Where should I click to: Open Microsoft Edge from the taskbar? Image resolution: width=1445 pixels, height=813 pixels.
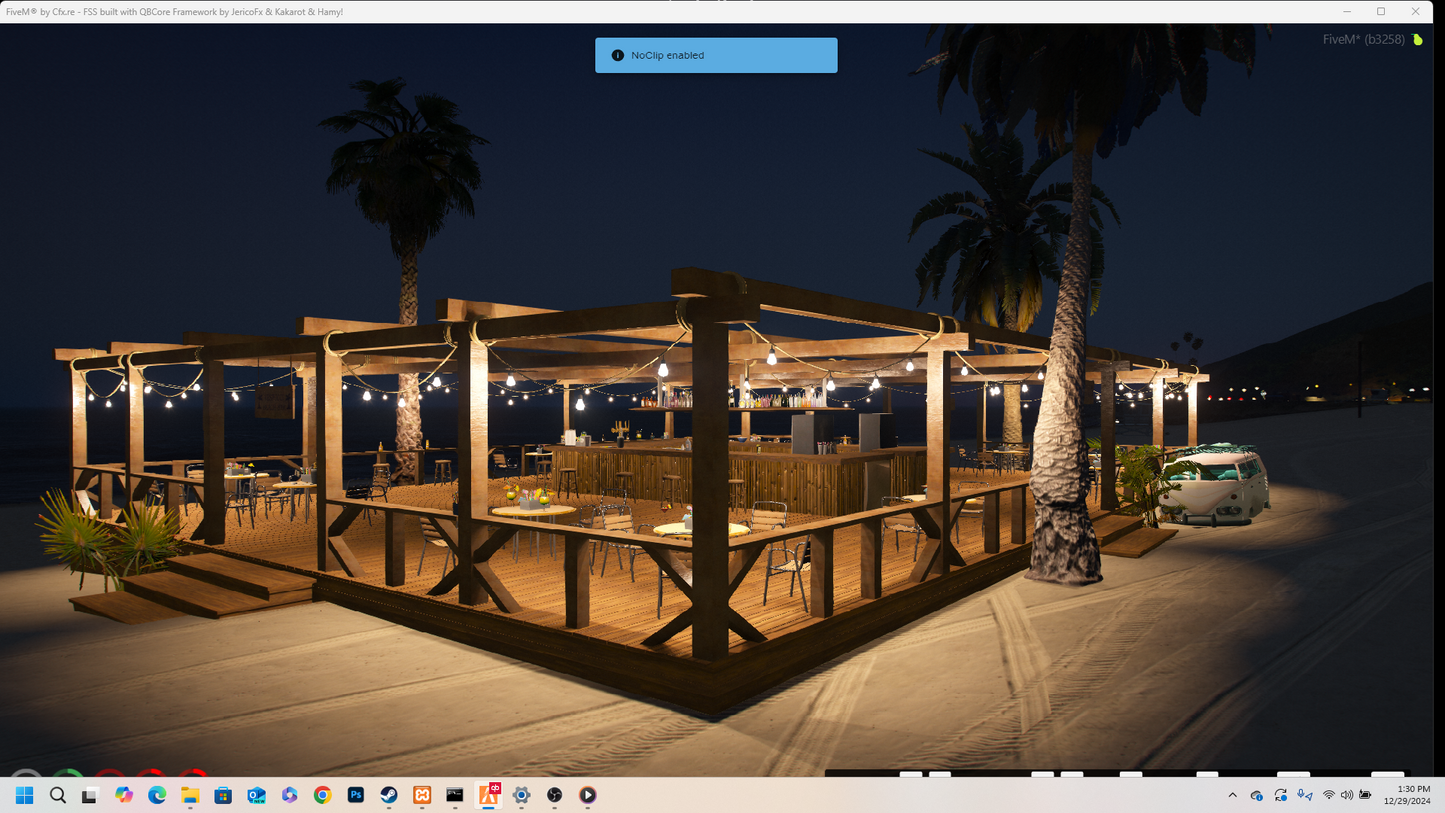[x=157, y=795]
